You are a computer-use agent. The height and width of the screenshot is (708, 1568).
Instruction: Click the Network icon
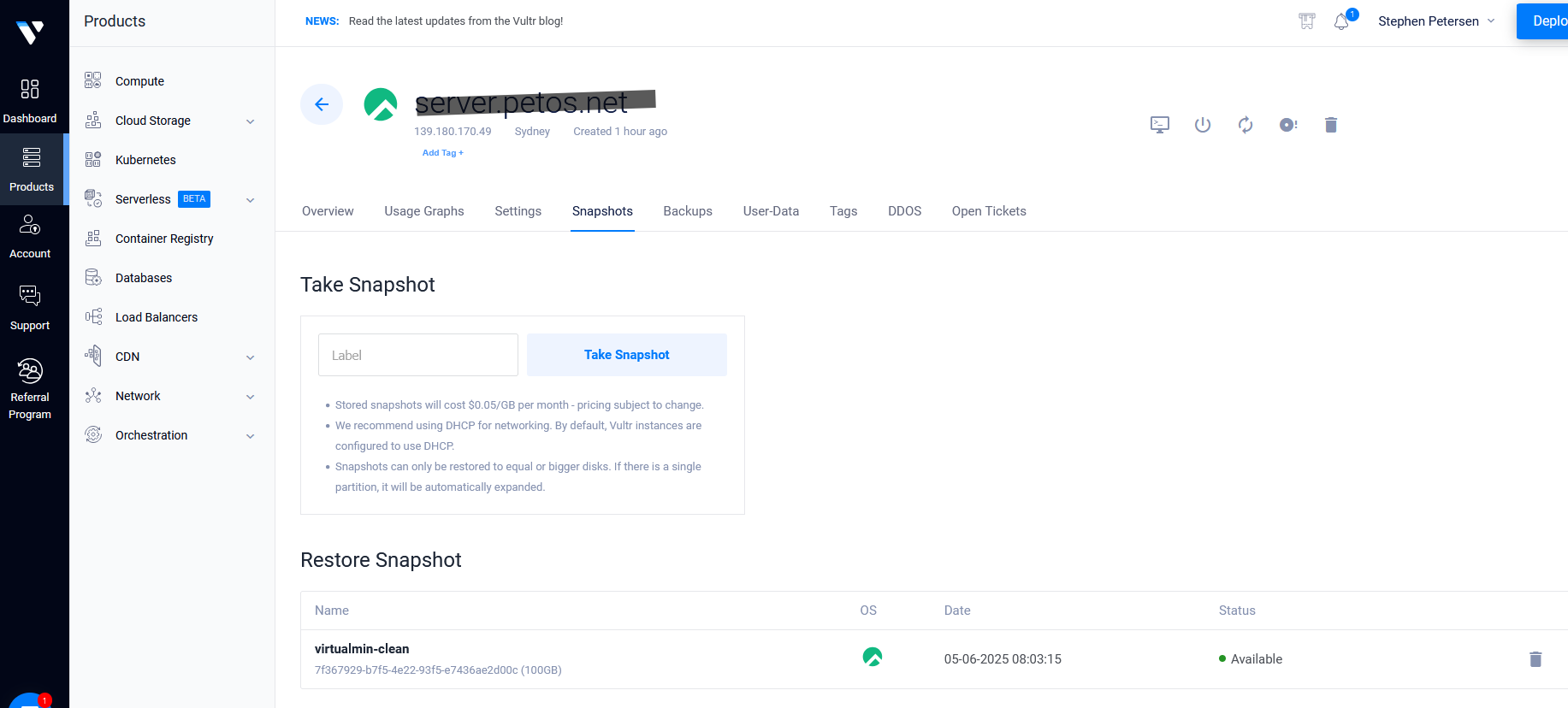[x=93, y=396]
